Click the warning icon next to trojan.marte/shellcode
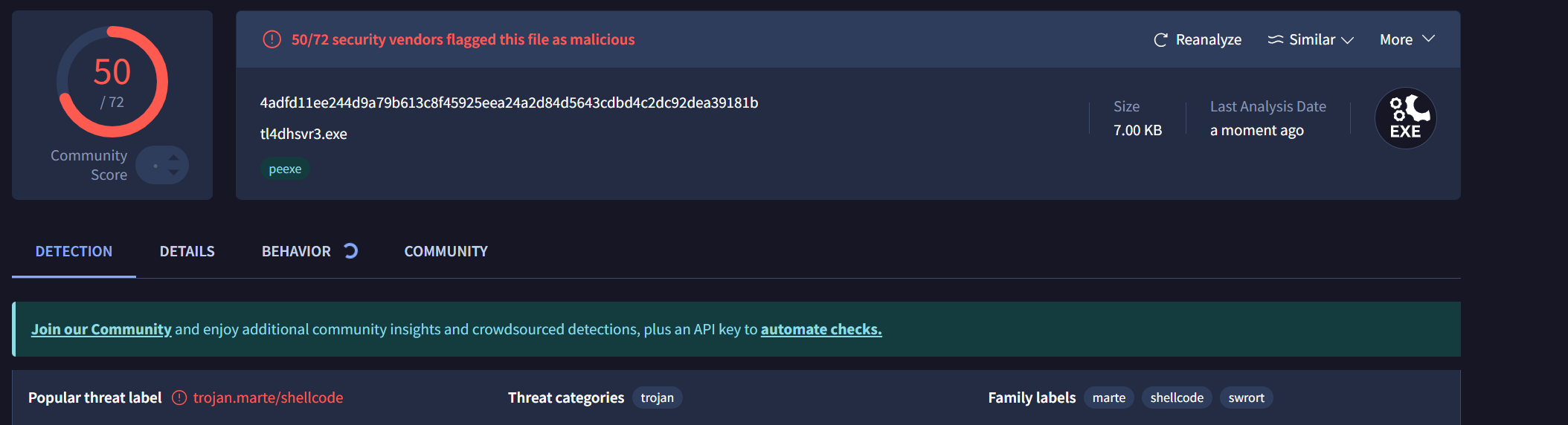 coord(179,398)
